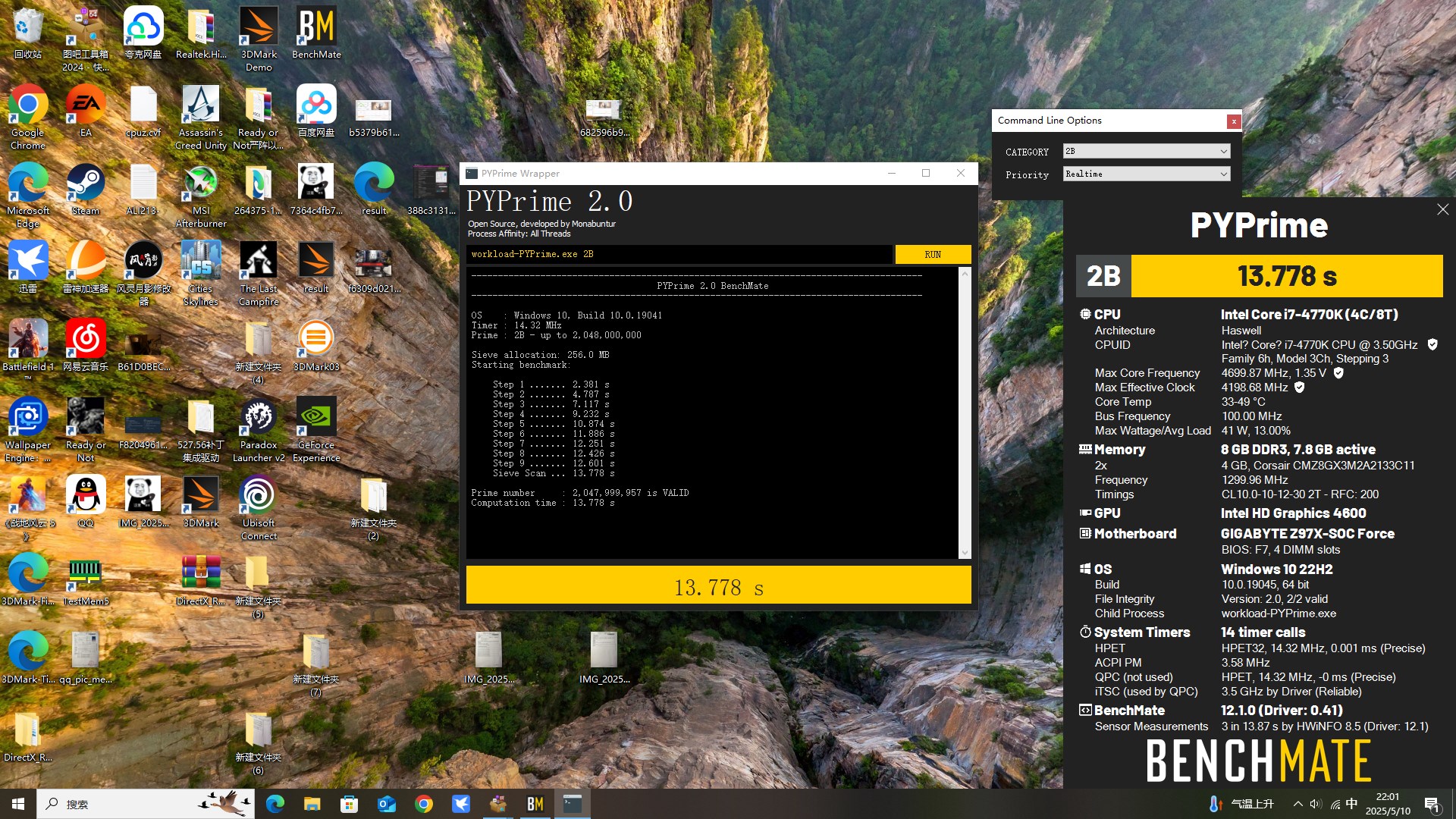Screen dimensions: 1456x819
Task: Launch Wallpaper Engine desktop icon
Action: (28, 429)
